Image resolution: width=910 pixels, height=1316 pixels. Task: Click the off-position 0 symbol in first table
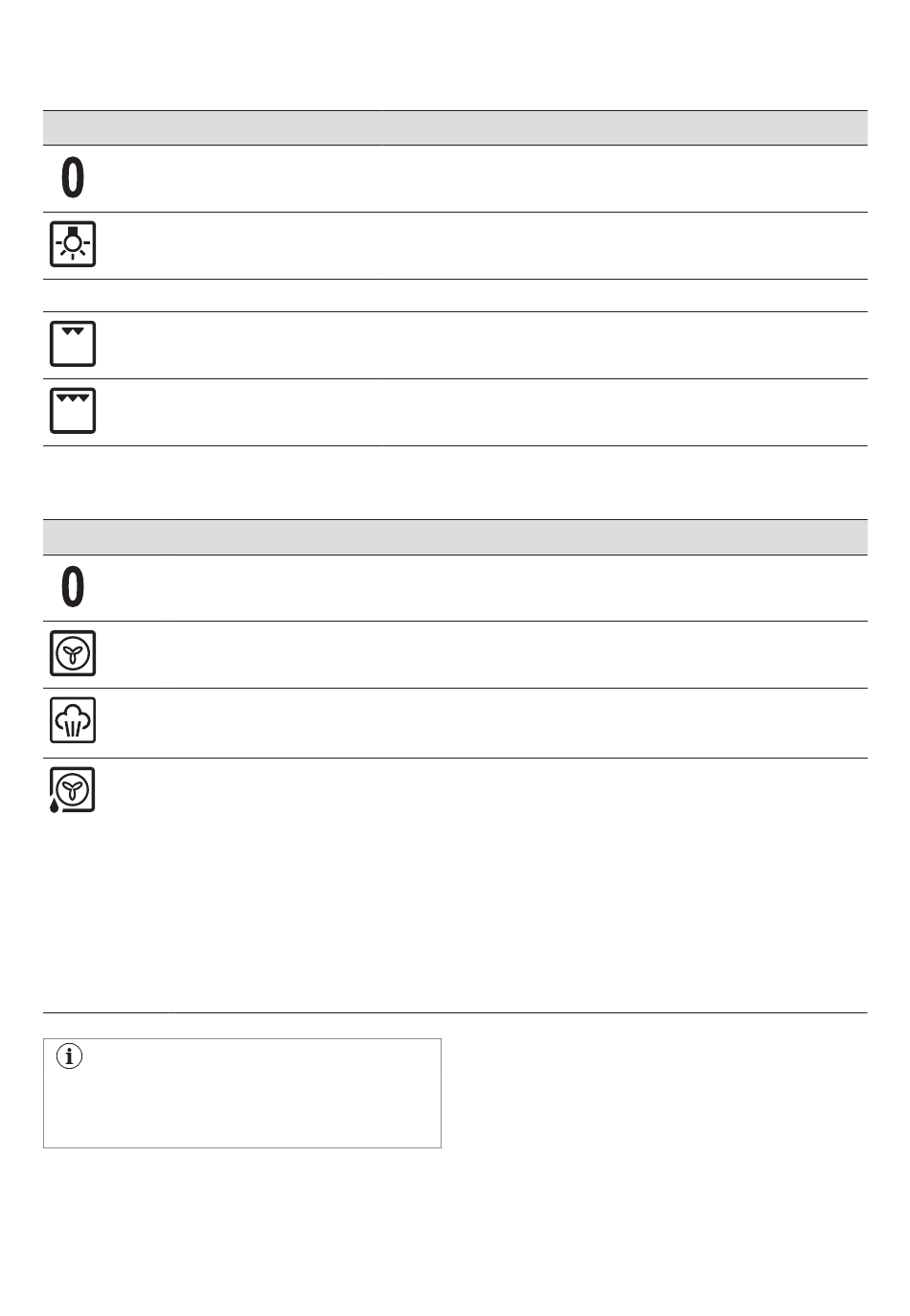pyautogui.click(x=73, y=178)
